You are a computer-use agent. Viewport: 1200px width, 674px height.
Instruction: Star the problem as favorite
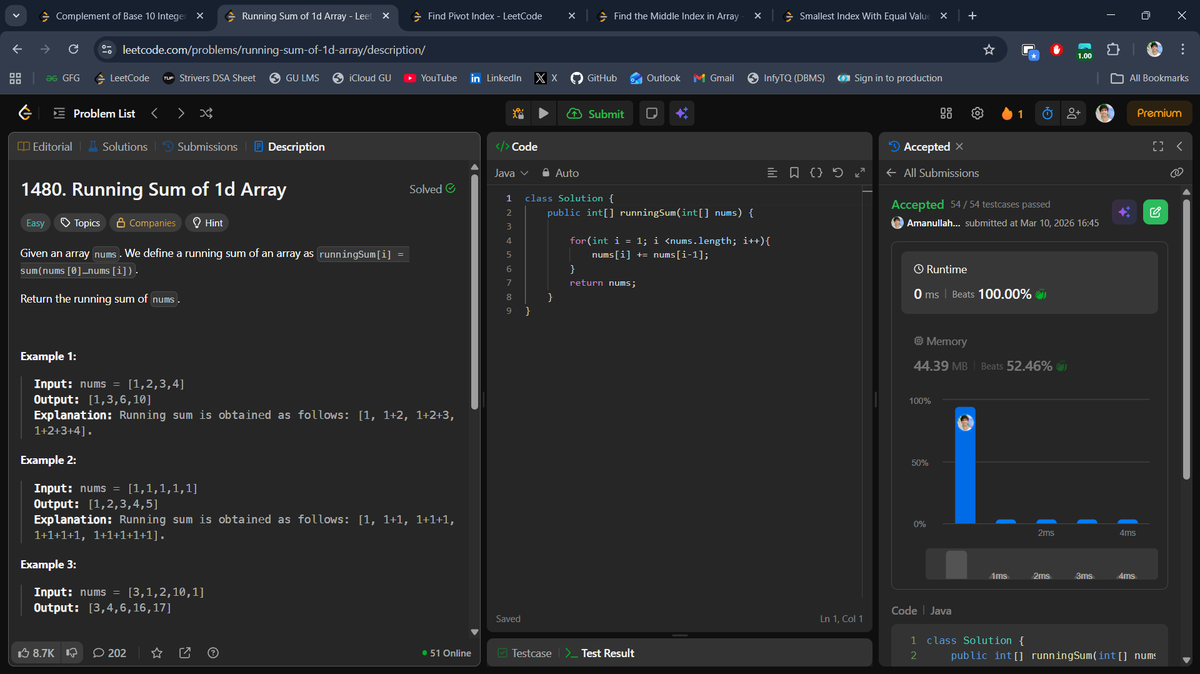point(156,653)
